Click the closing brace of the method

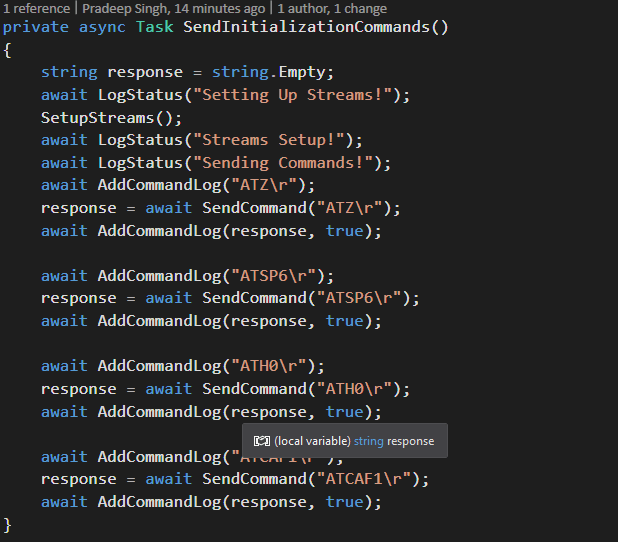coord(7,525)
